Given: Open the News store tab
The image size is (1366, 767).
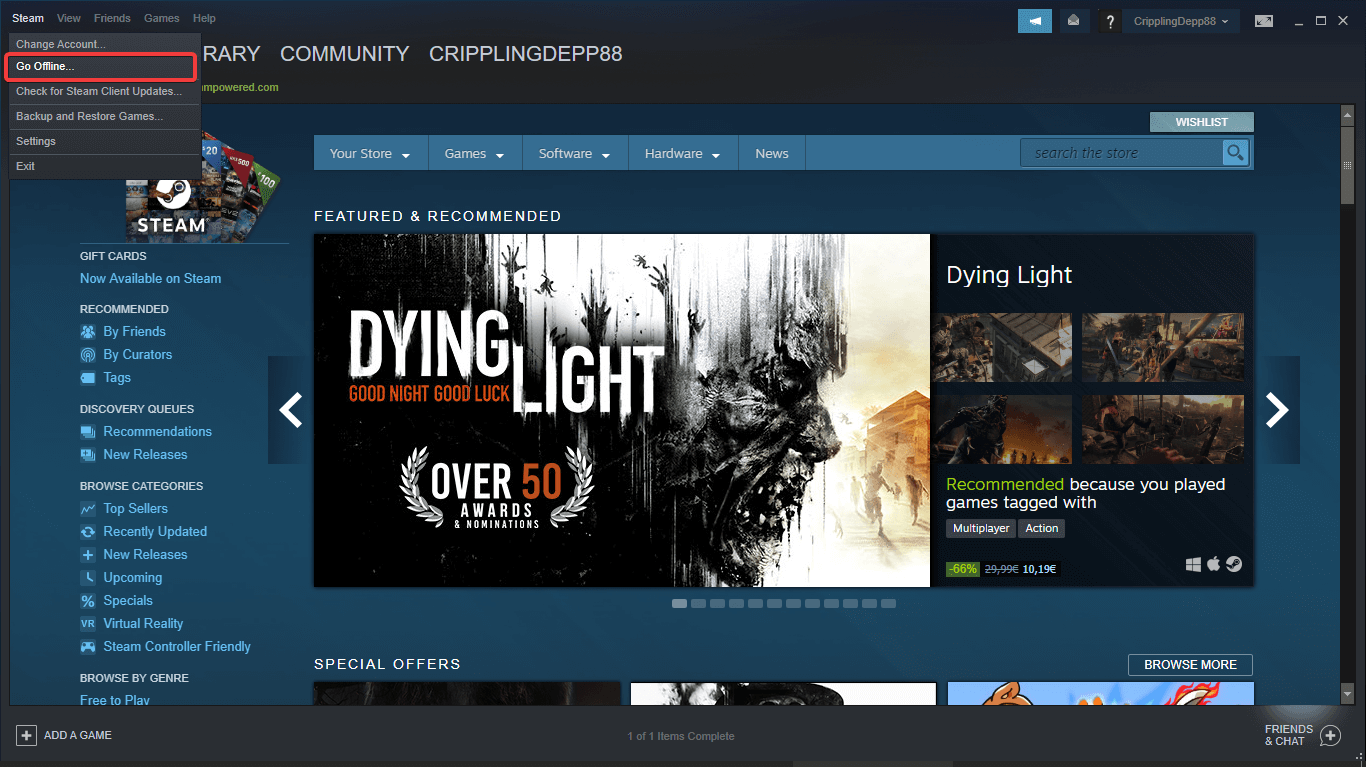Looking at the screenshot, I should click(x=772, y=154).
